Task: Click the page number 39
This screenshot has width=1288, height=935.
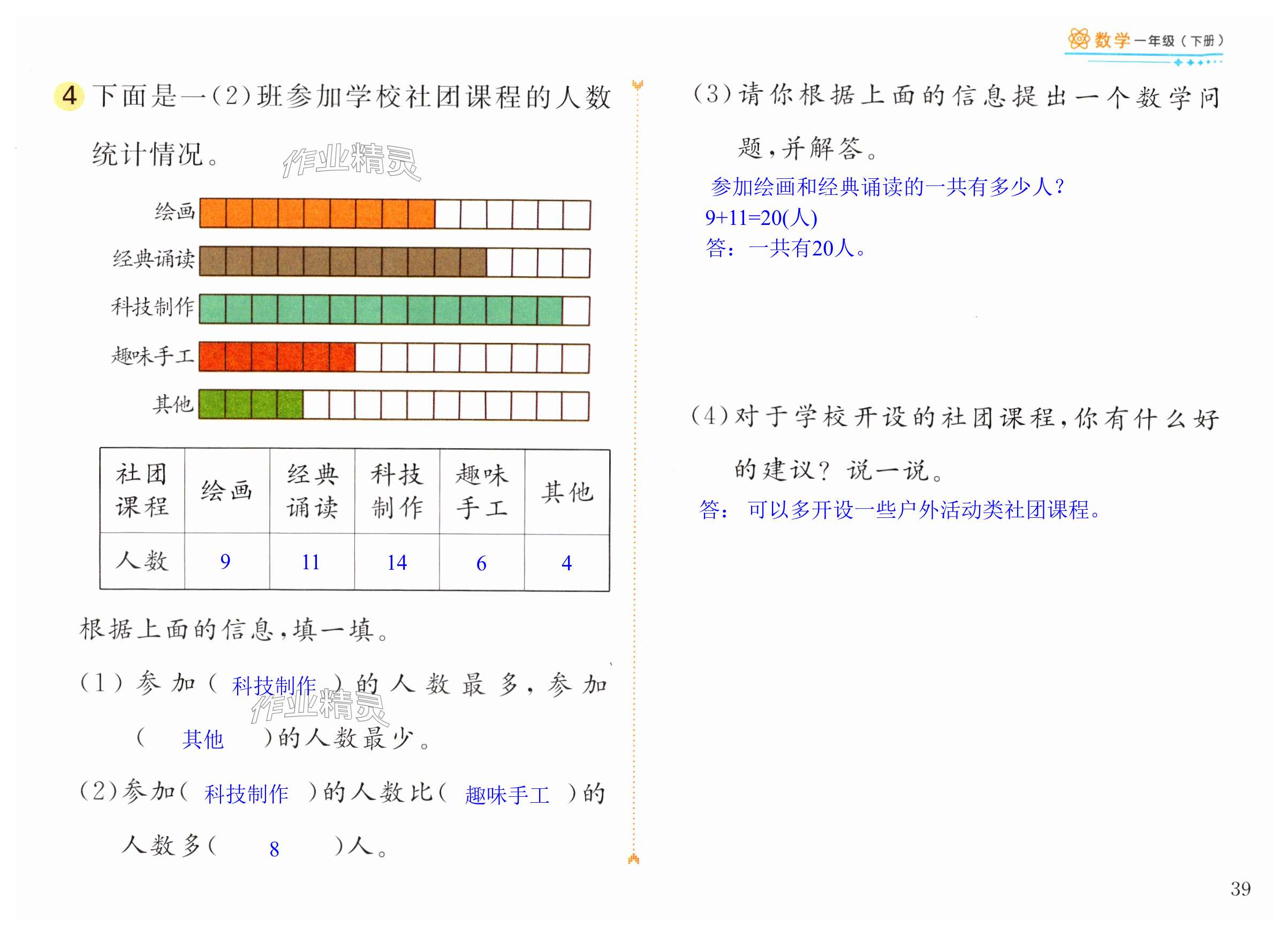Action: [x=1240, y=888]
